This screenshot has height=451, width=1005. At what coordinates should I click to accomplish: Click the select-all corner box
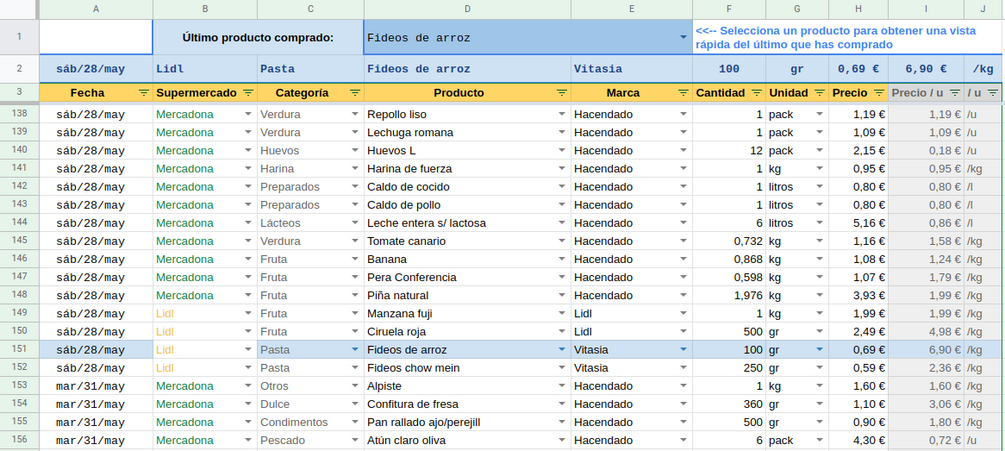pos(19,9)
